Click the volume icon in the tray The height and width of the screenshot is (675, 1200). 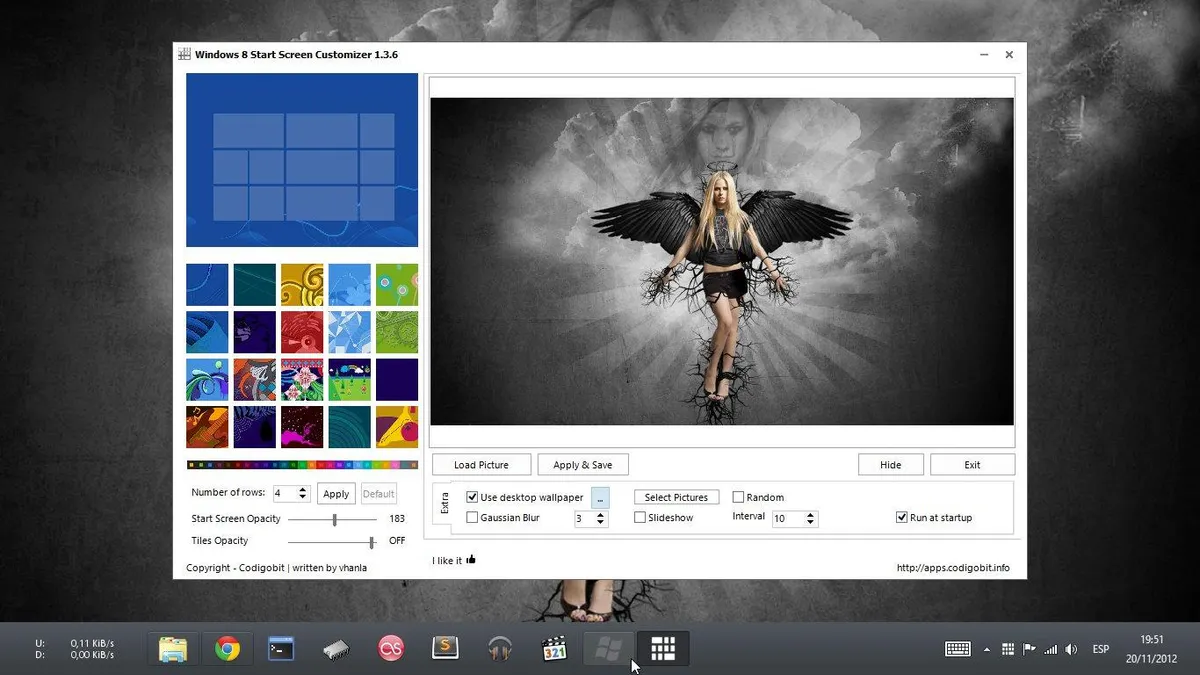point(1072,650)
